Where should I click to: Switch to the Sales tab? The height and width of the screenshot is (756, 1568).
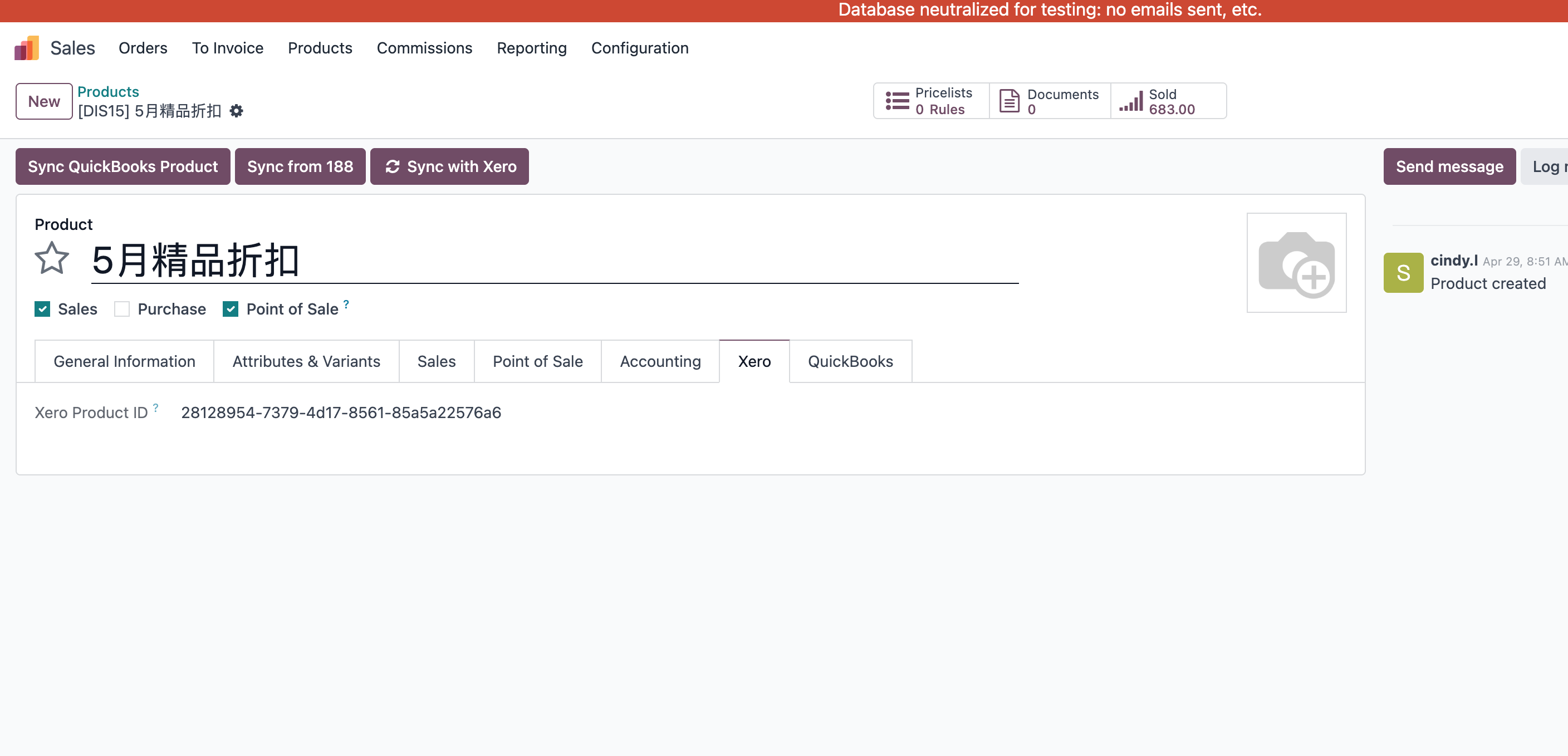[x=437, y=361]
